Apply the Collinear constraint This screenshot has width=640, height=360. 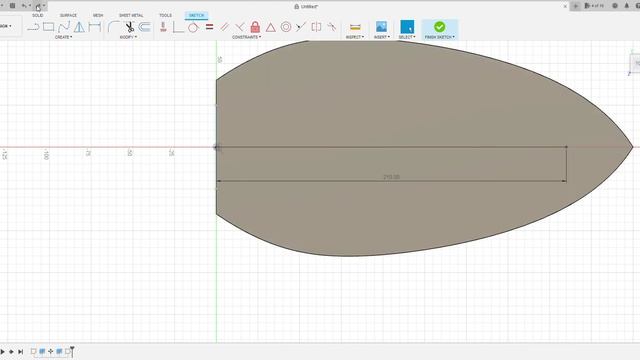tap(301, 27)
